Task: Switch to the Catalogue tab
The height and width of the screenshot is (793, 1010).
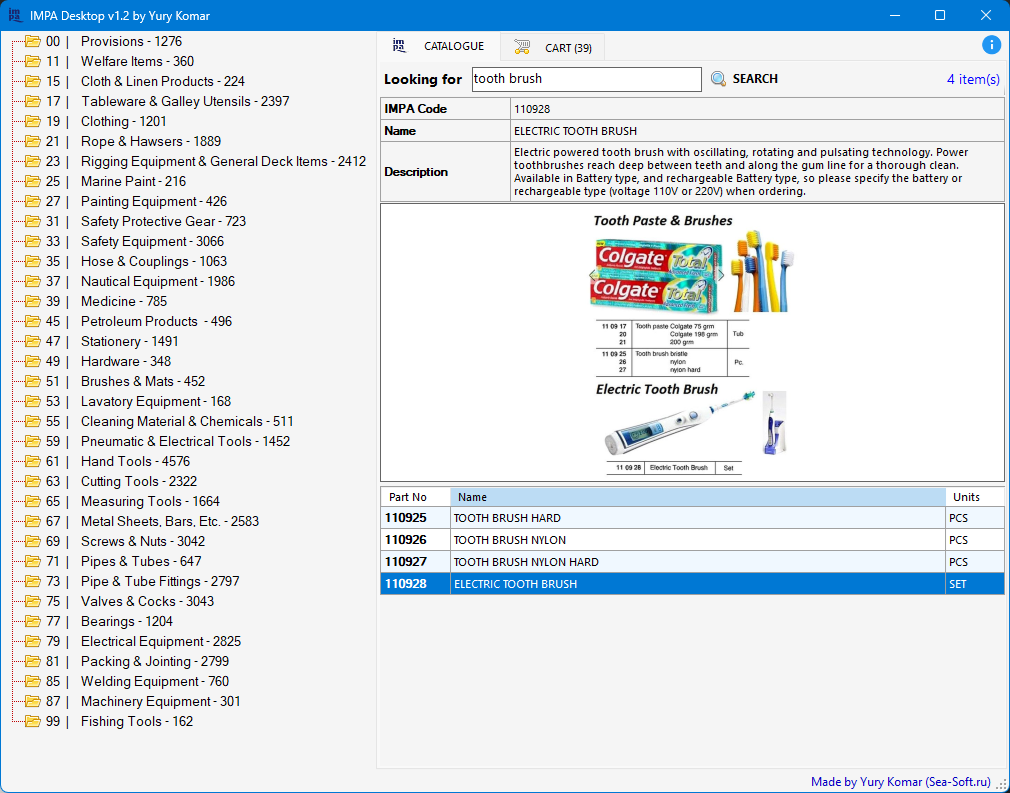Action: [440, 47]
